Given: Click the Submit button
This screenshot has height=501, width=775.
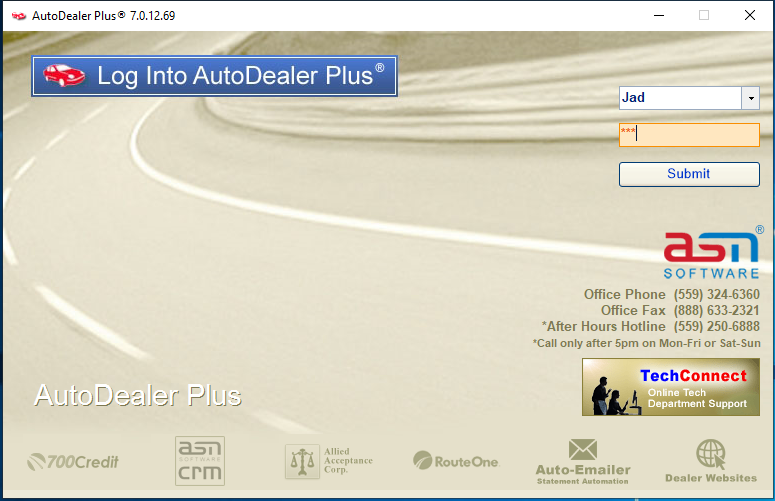Looking at the screenshot, I should [689, 174].
